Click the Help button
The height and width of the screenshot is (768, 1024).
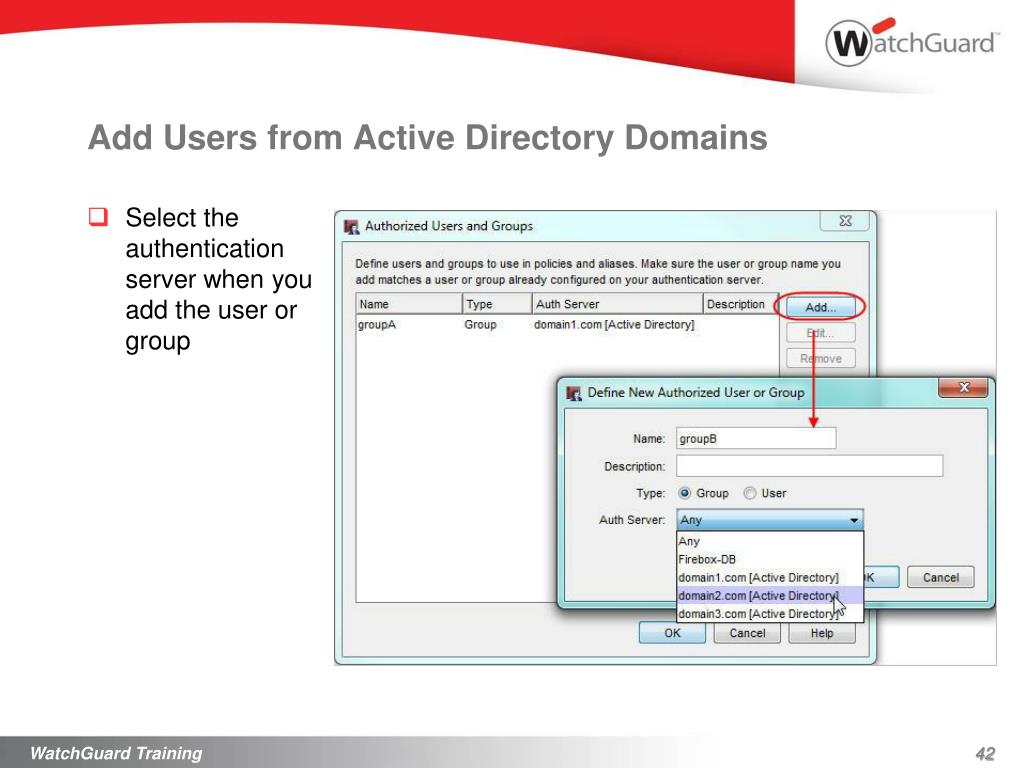[x=822, y=633]
